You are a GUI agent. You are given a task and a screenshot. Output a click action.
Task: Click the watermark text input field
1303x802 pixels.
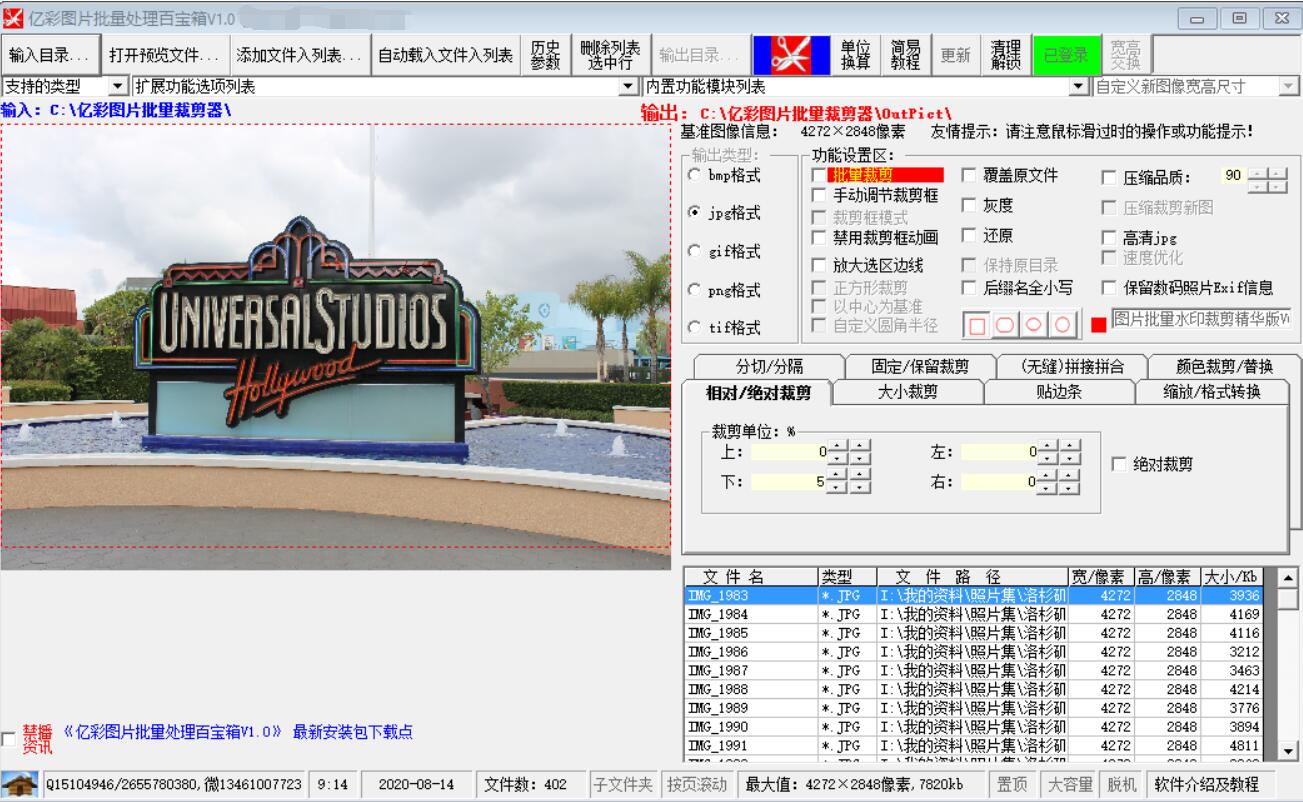click(1202, 319)
